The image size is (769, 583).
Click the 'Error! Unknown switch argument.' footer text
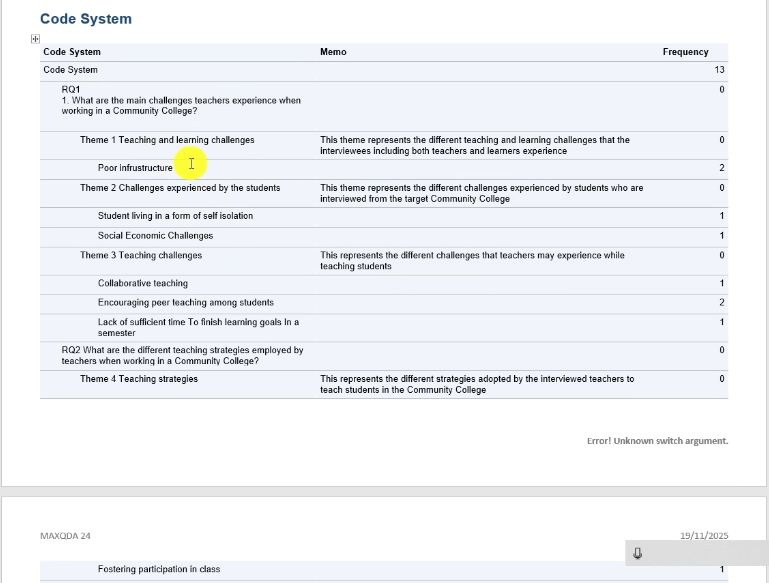point(657,441)
